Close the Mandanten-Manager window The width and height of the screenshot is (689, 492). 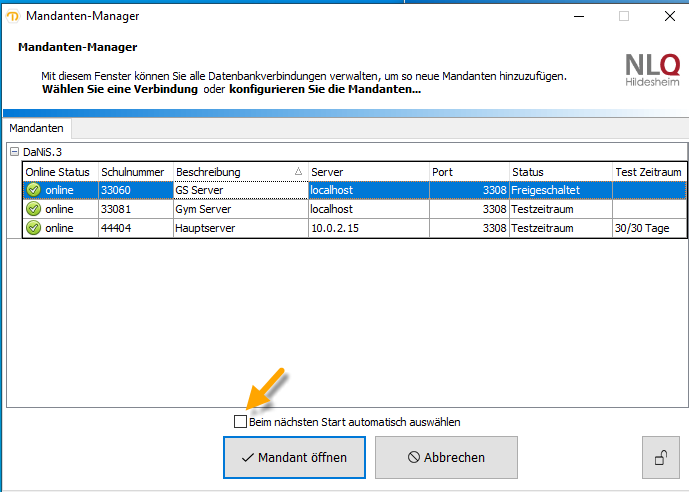[x=668, y=16]
